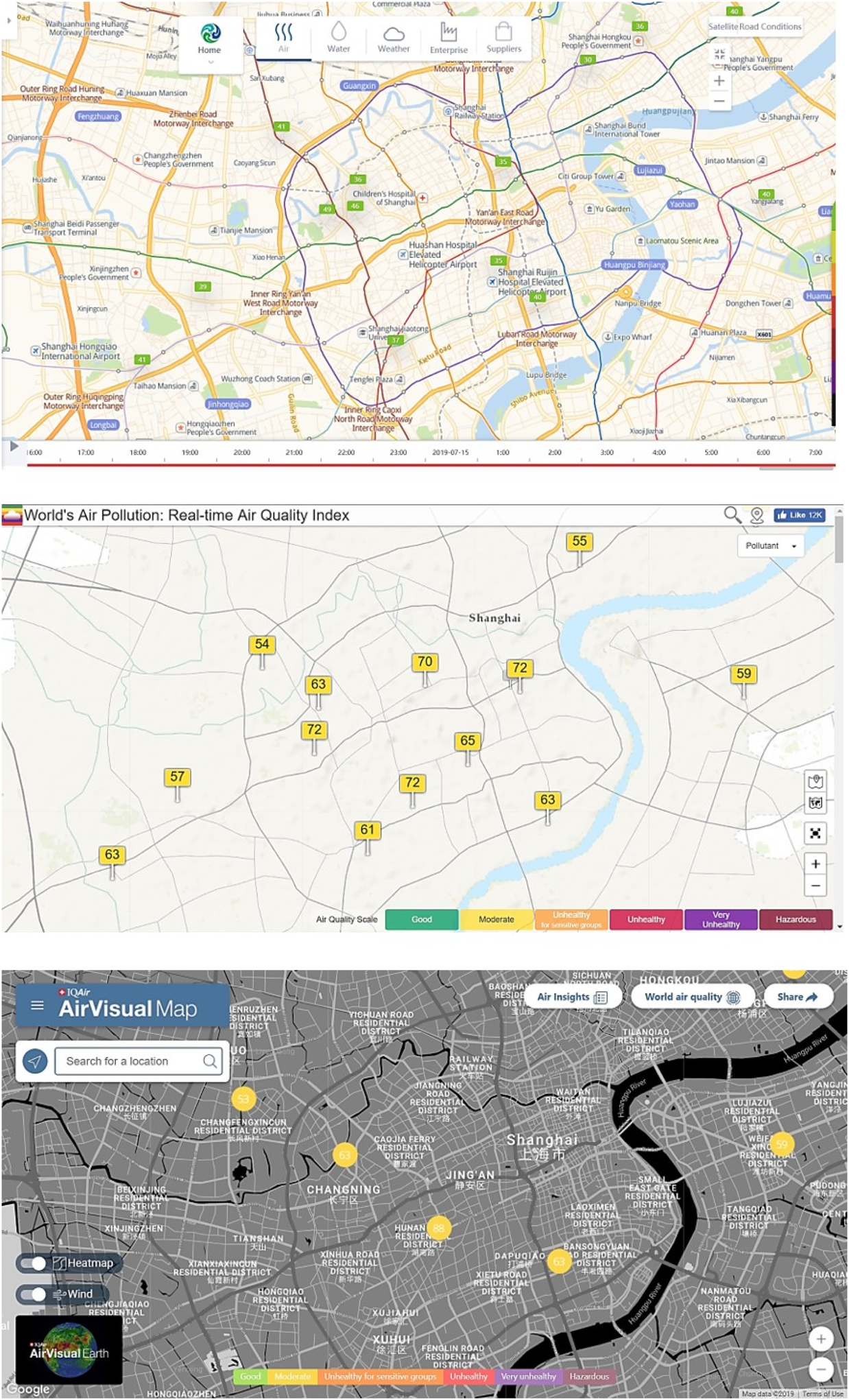The image size is (849, 1400).
Task: Click the Moderate yellow scale swatch
Action: coord(496,919)
